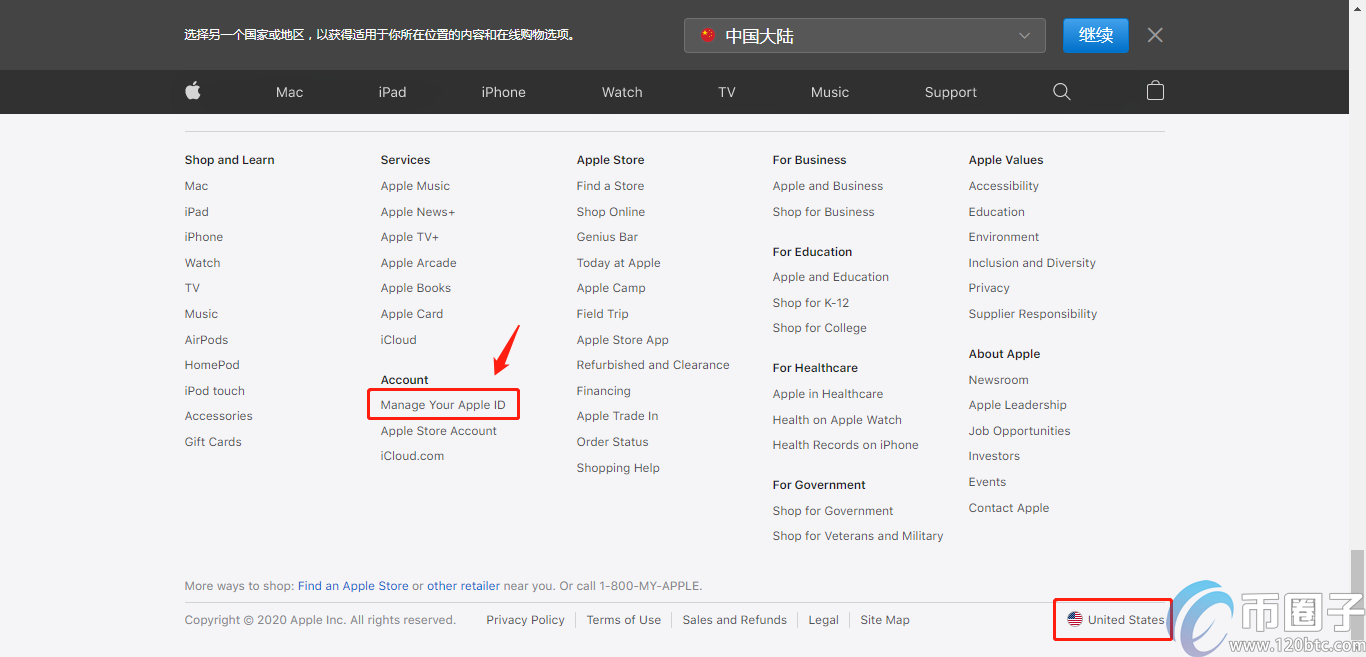
Task: Open the Genius Bar link
Action: click(608, 237)
